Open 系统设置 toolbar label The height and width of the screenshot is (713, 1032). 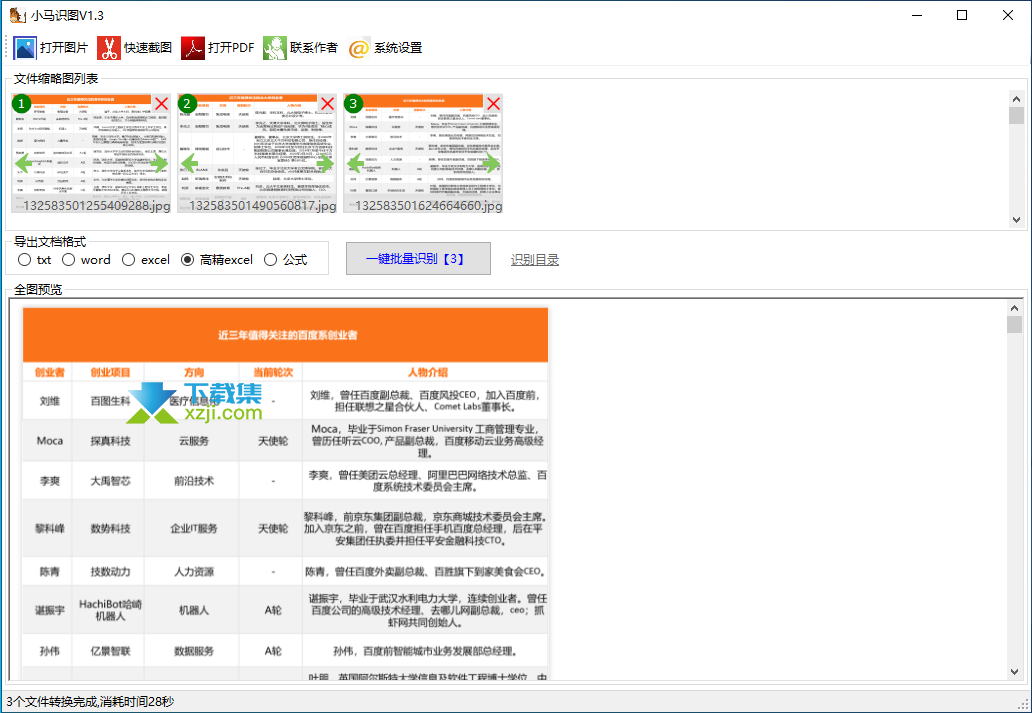(398, 48)
